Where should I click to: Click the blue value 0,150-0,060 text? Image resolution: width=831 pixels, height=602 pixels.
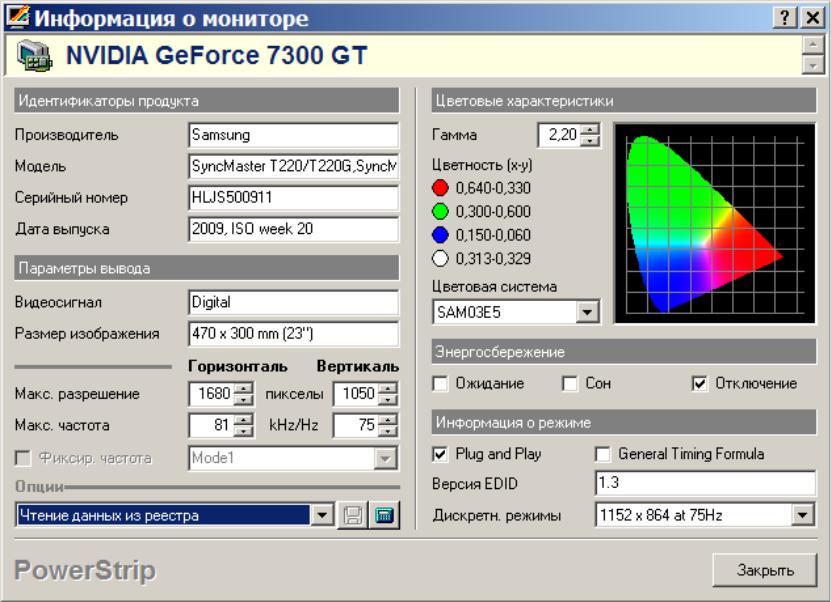tap(493, 235)
